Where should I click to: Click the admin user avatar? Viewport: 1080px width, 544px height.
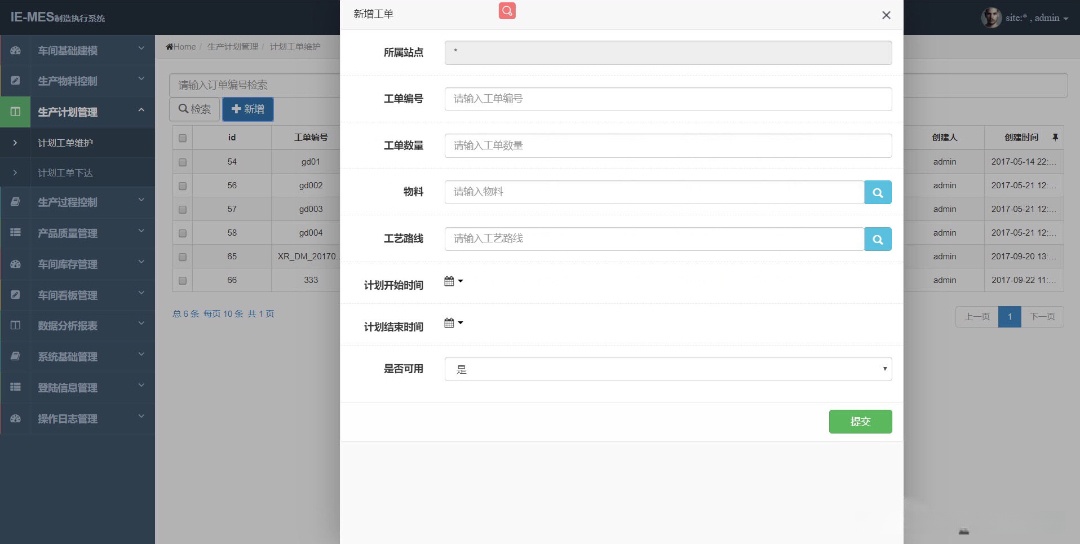[x=990, y=17]
